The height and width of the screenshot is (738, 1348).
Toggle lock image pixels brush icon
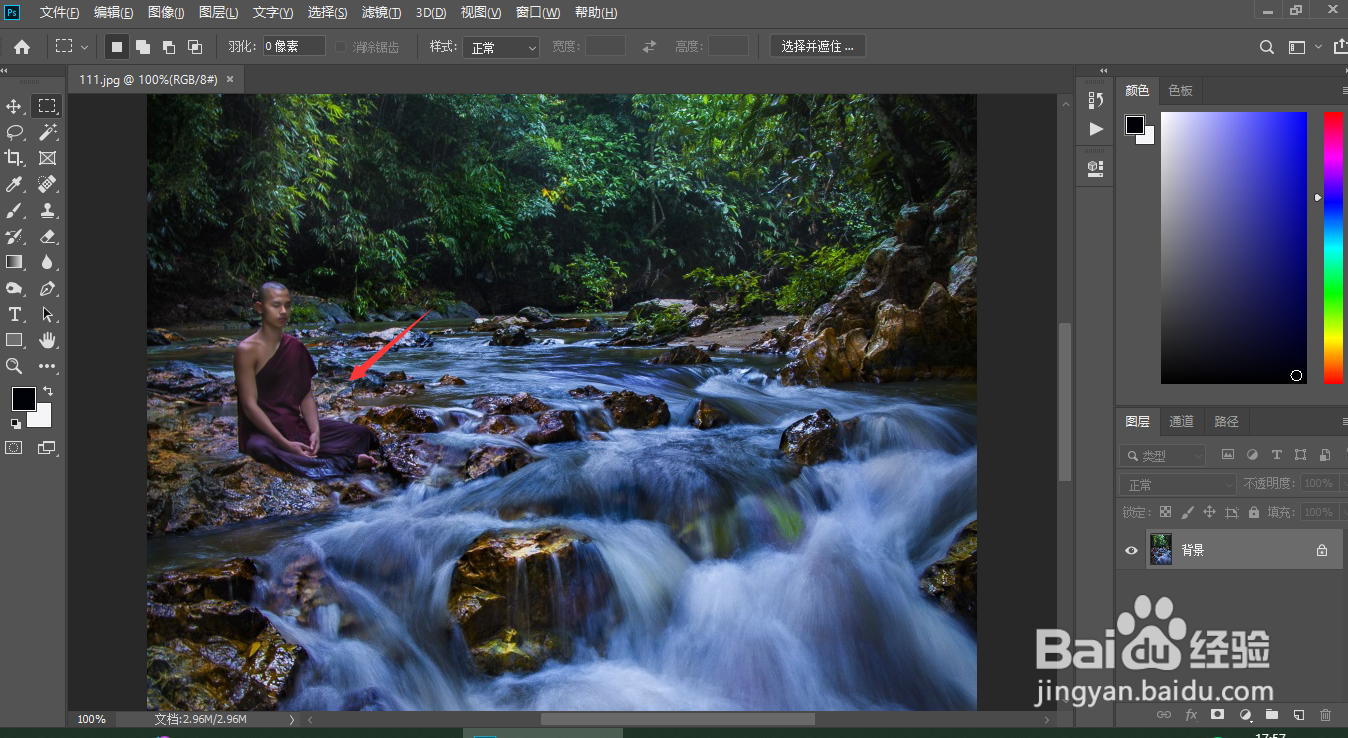point(1187,512)
